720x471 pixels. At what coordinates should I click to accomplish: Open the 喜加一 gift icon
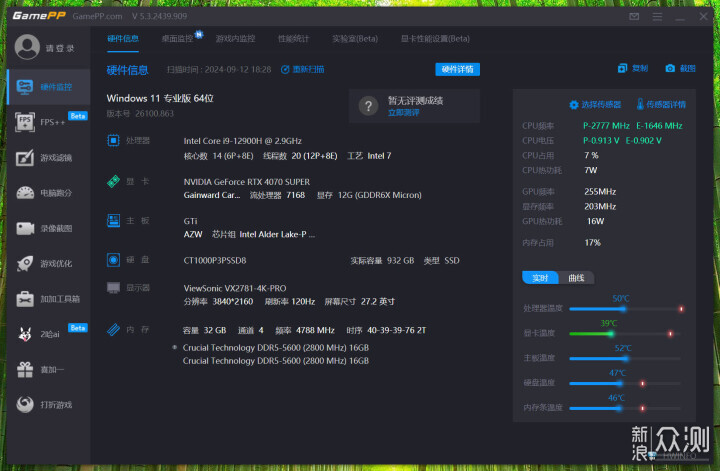coord(25,370)
